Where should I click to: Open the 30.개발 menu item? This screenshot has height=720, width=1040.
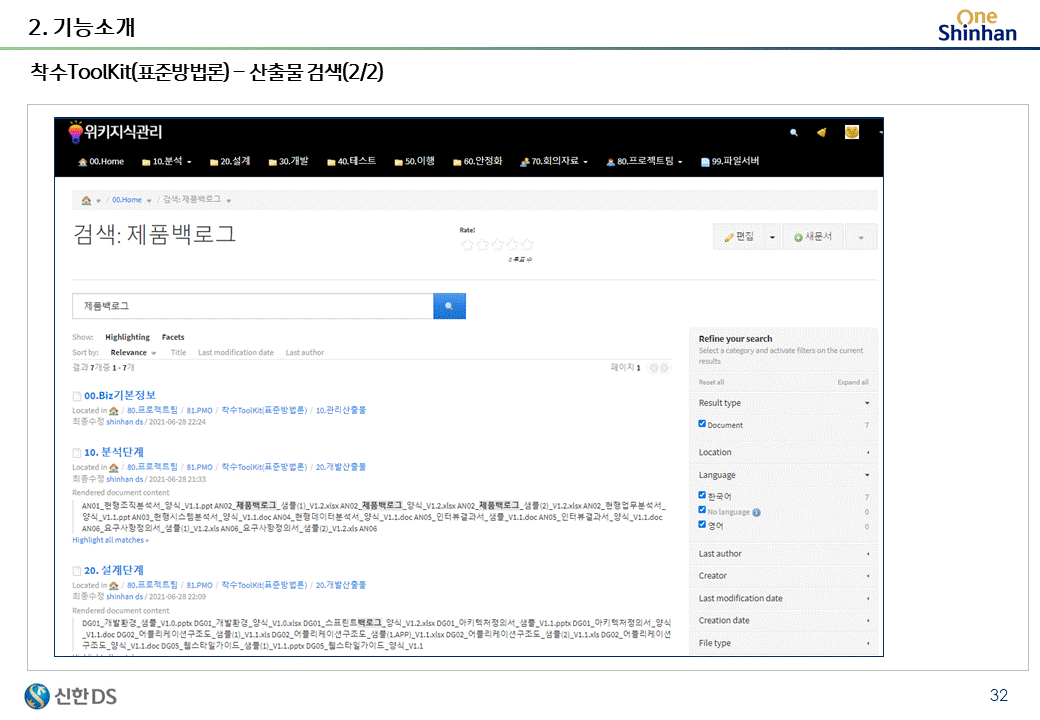[289, 162]
